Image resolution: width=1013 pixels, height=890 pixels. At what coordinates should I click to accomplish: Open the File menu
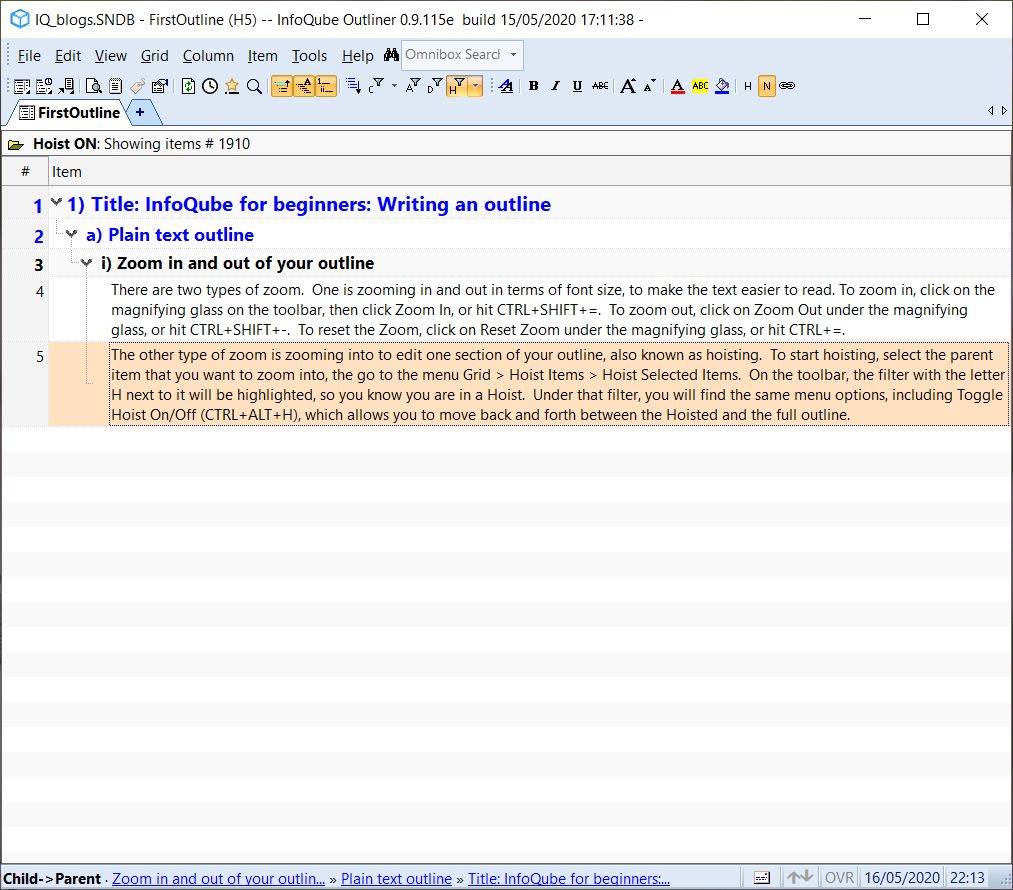point(29,56)
